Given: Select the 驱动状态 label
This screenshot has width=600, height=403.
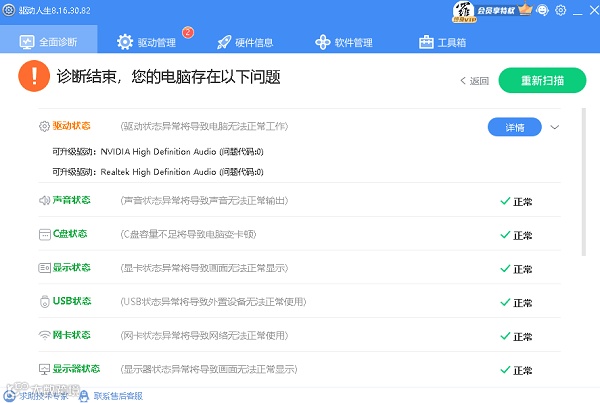Looking at the screenshot, I should (72, 126).
